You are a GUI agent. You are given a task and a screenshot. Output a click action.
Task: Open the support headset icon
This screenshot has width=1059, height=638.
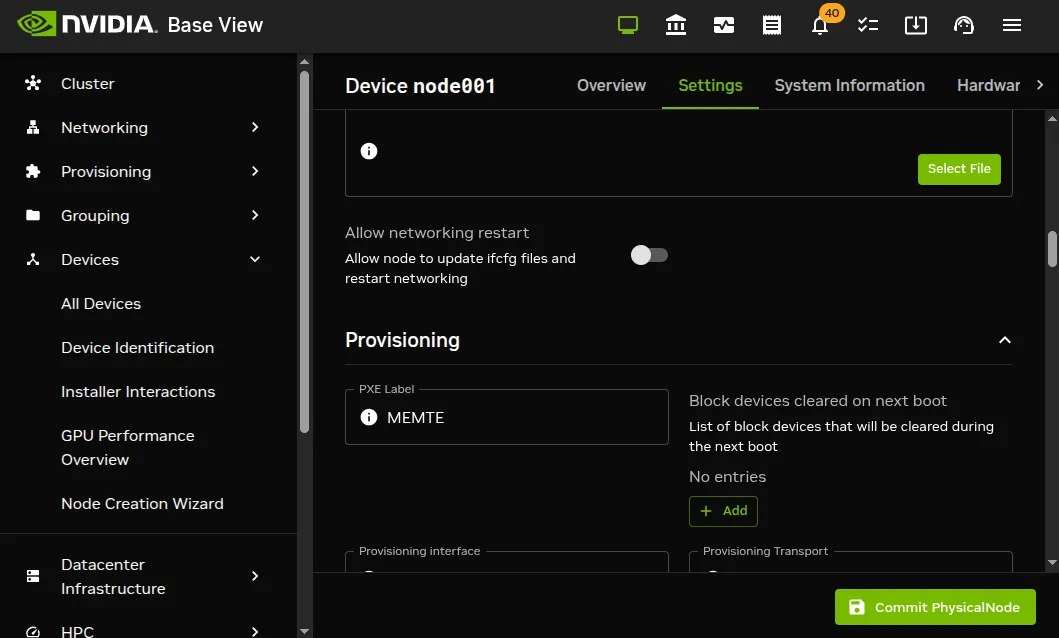964,26
